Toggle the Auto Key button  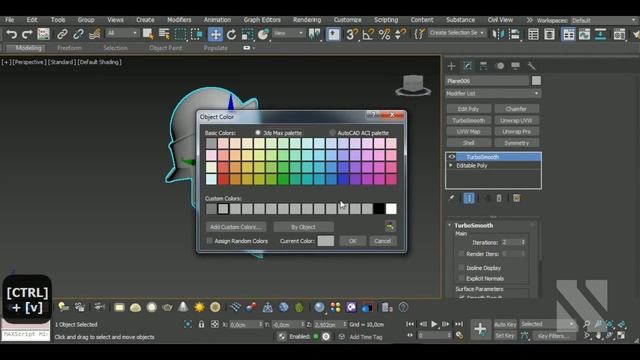(x=505, y=324)
